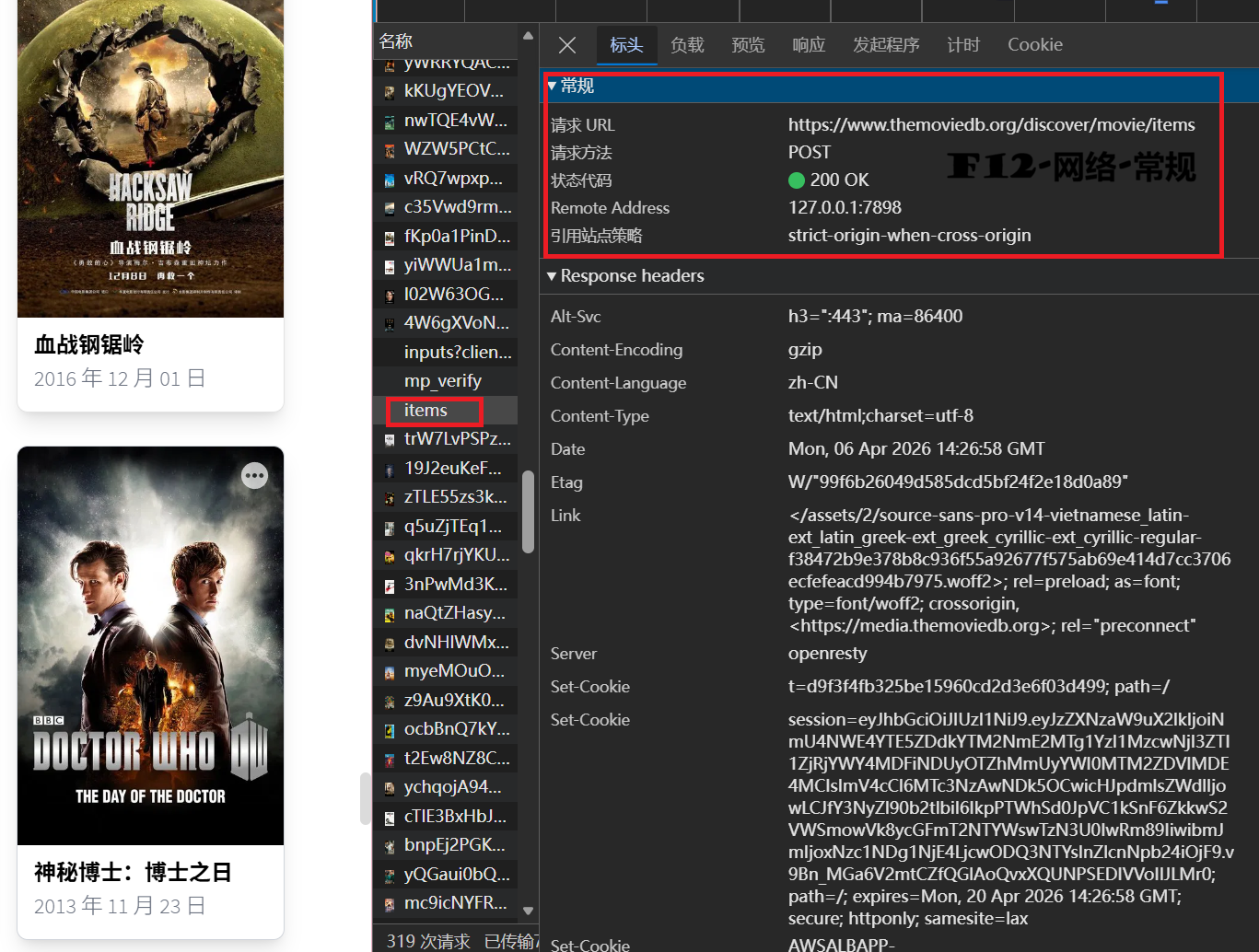Select the bnpEj2PGK... request

446,844
